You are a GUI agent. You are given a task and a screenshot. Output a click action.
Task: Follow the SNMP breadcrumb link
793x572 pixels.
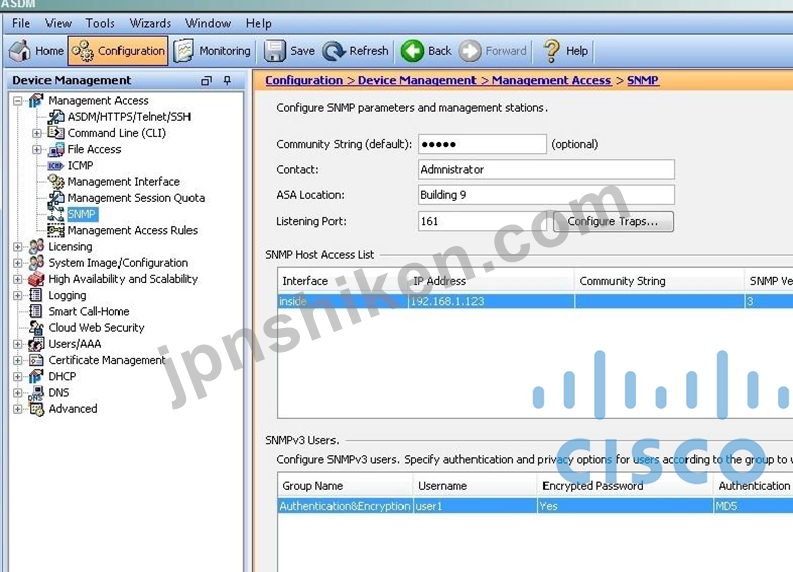643,80
